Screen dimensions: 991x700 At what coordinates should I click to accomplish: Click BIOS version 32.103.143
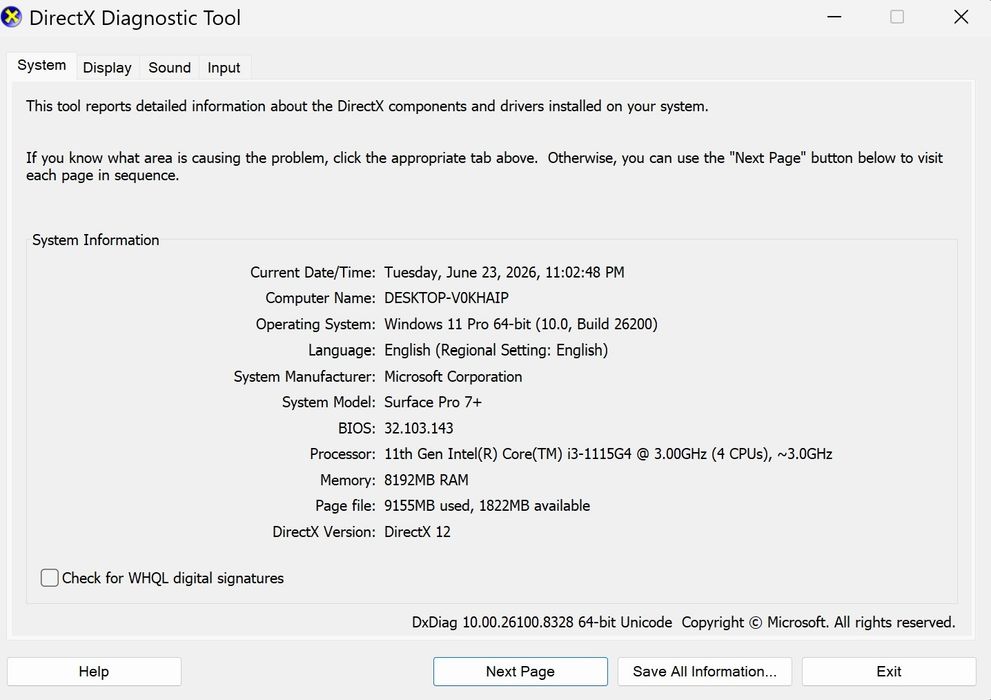pyautogui.click(x=418, y=428)
